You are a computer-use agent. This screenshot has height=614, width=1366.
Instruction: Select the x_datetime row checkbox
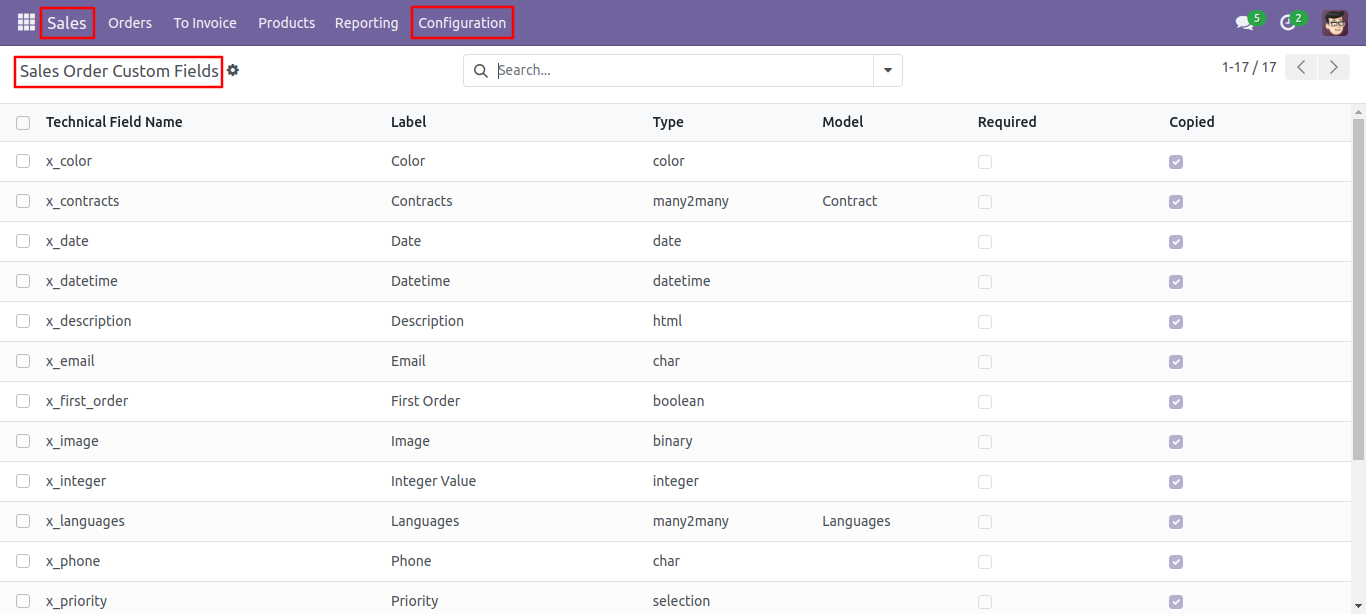[23, 281]
